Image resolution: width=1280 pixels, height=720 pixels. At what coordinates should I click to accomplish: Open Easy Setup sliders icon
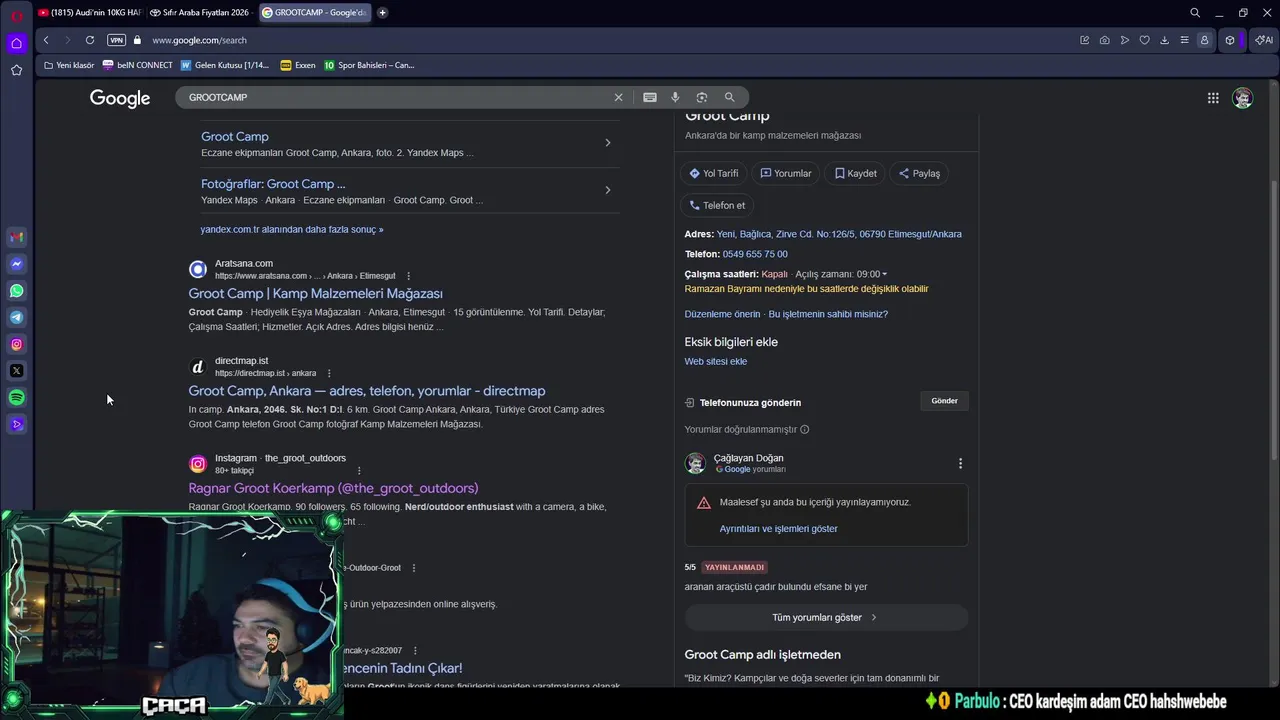click(x=1184, y=40)
